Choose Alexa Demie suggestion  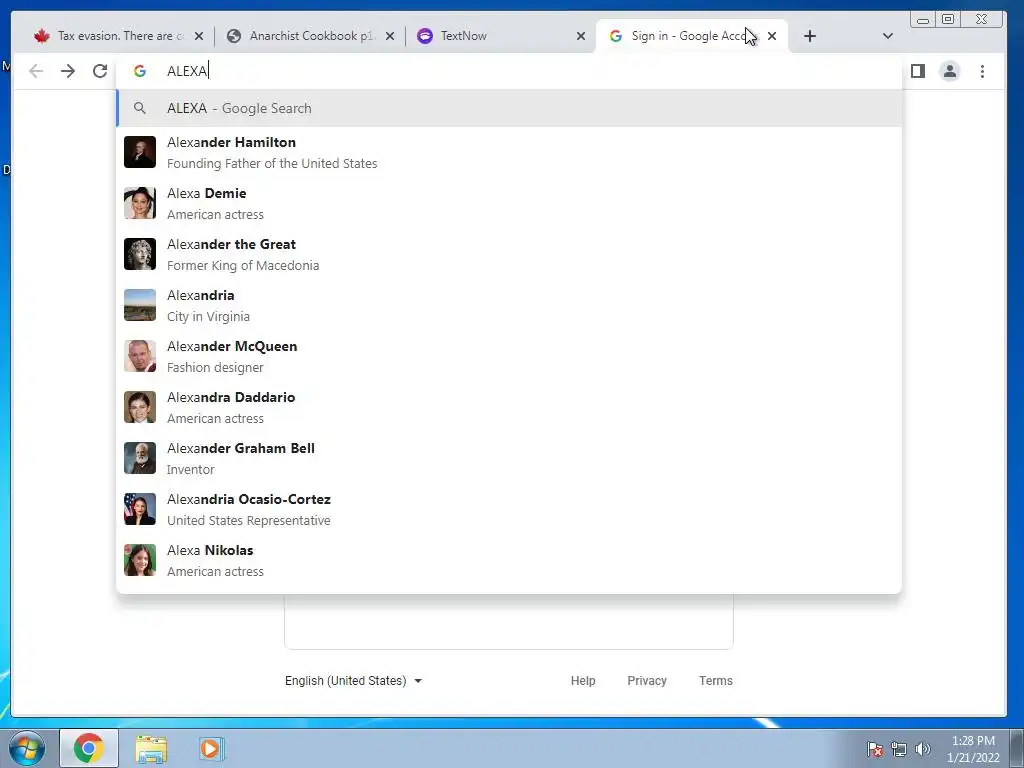(509, 203)
